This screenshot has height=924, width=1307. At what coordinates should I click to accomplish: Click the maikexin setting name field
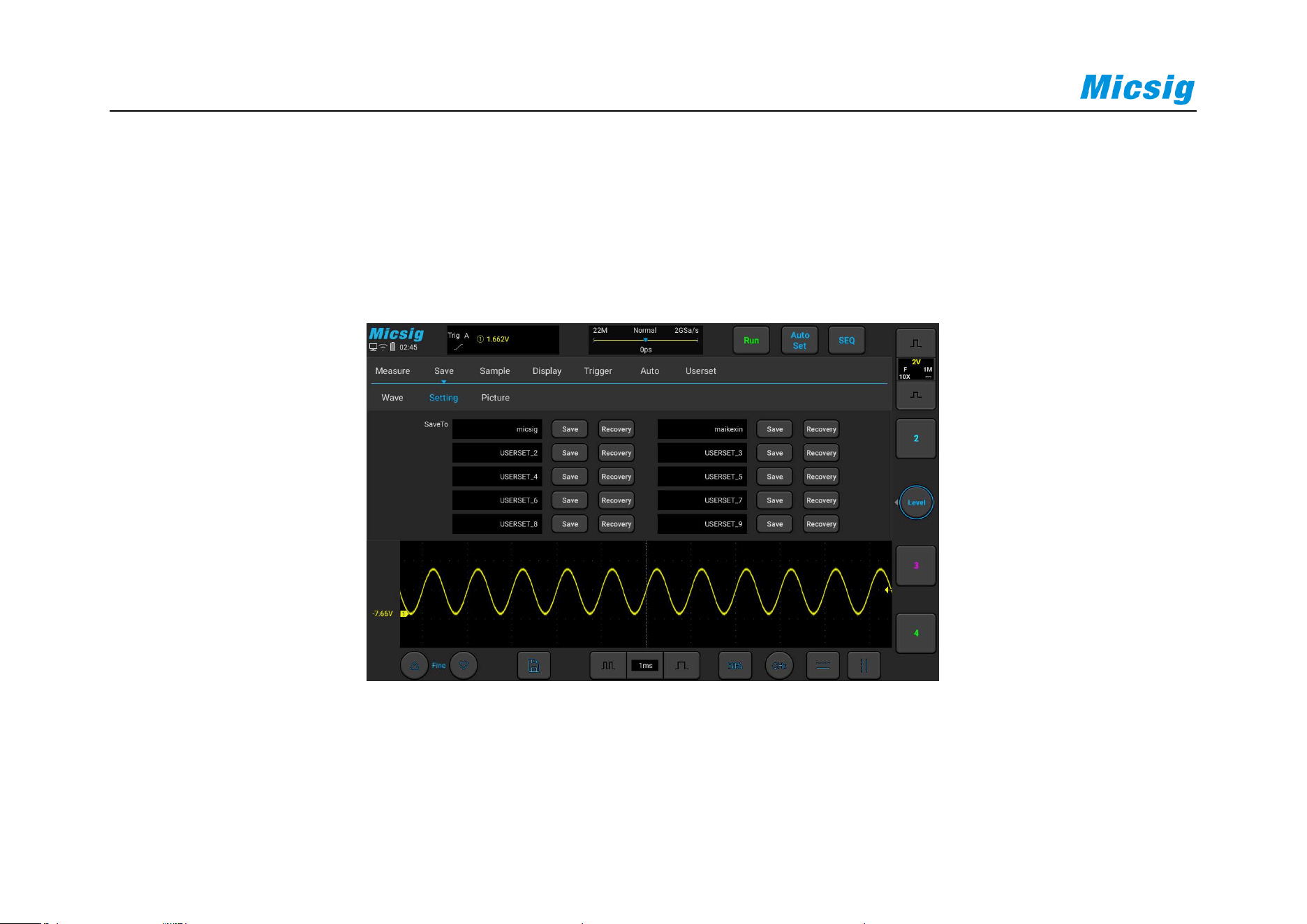pos(702,429)
